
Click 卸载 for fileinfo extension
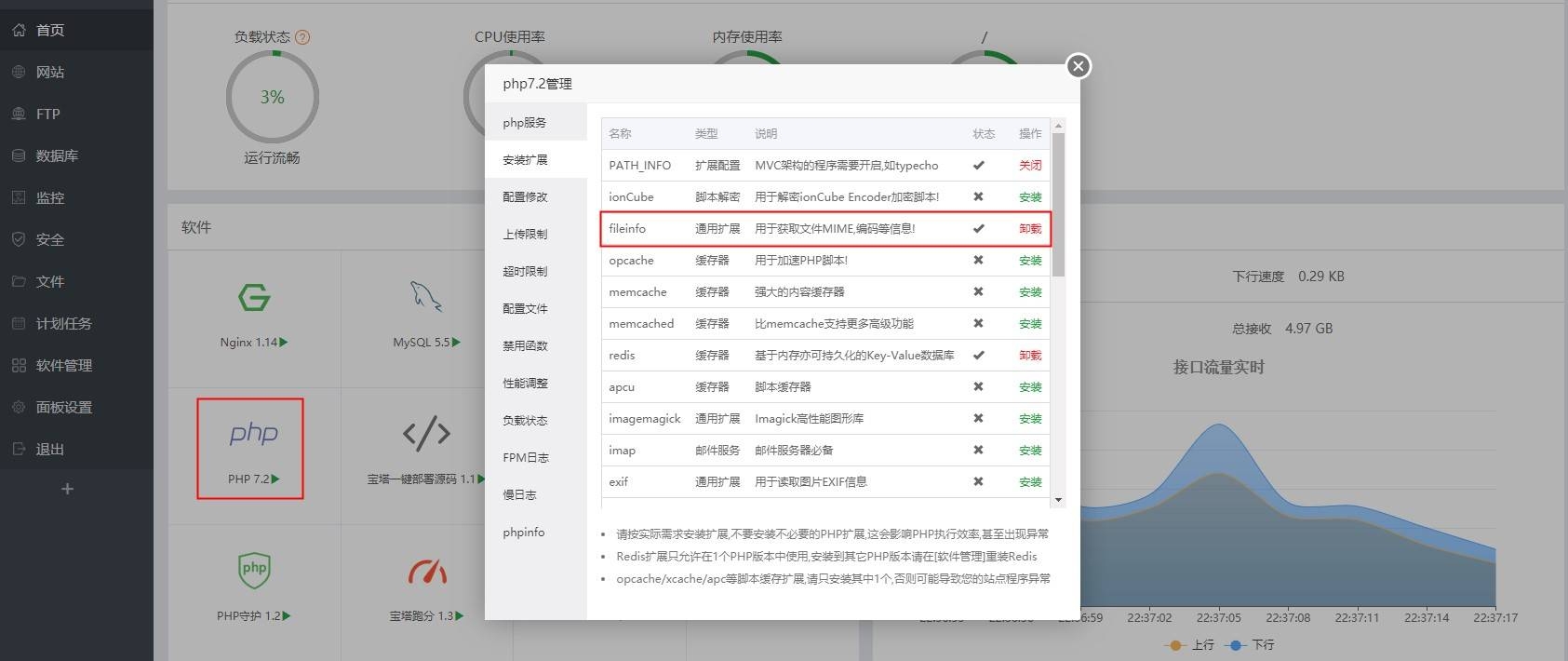point(1030,229)
